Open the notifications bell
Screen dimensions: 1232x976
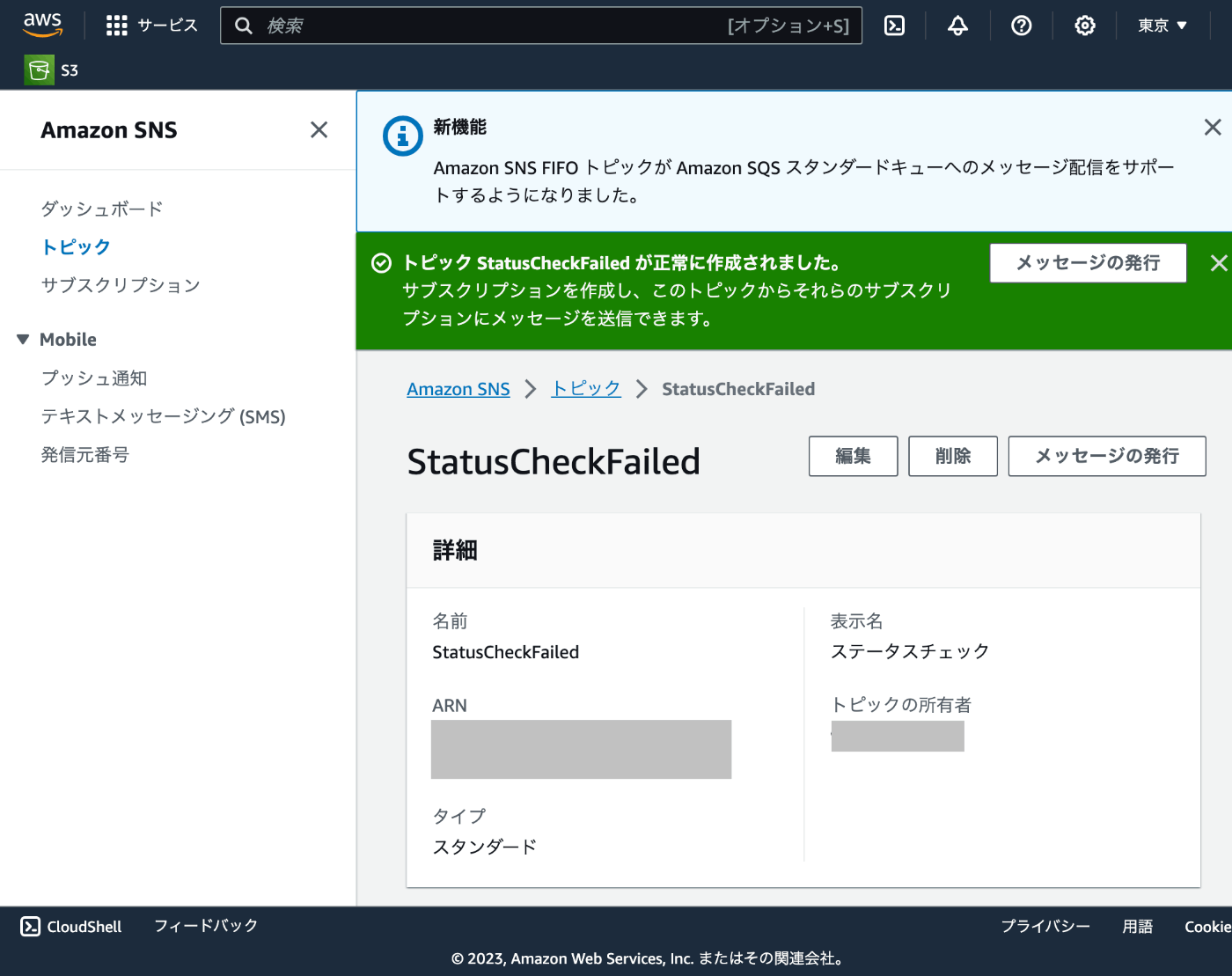point(957,26)
